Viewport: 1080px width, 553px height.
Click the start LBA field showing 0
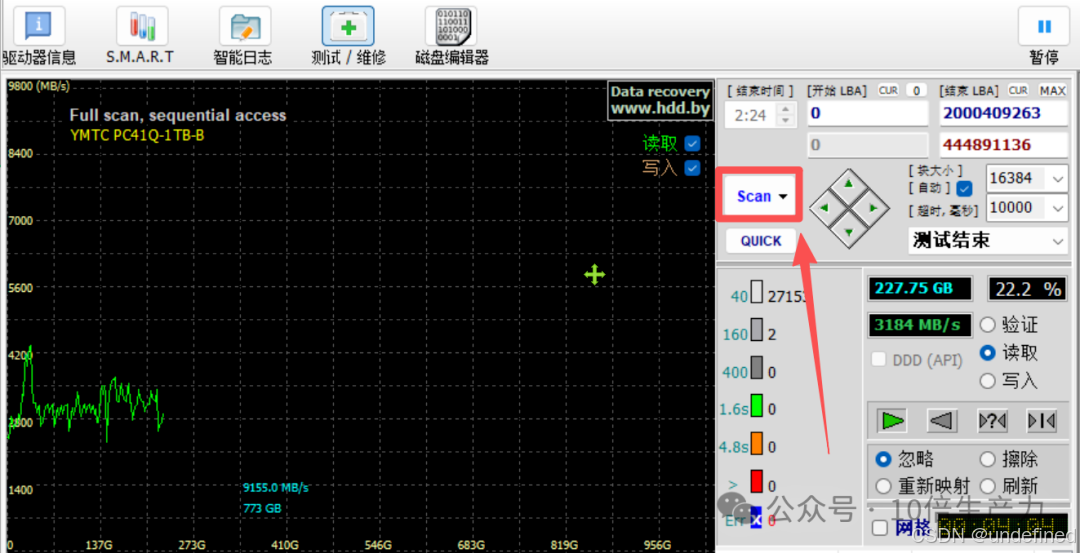868,114
